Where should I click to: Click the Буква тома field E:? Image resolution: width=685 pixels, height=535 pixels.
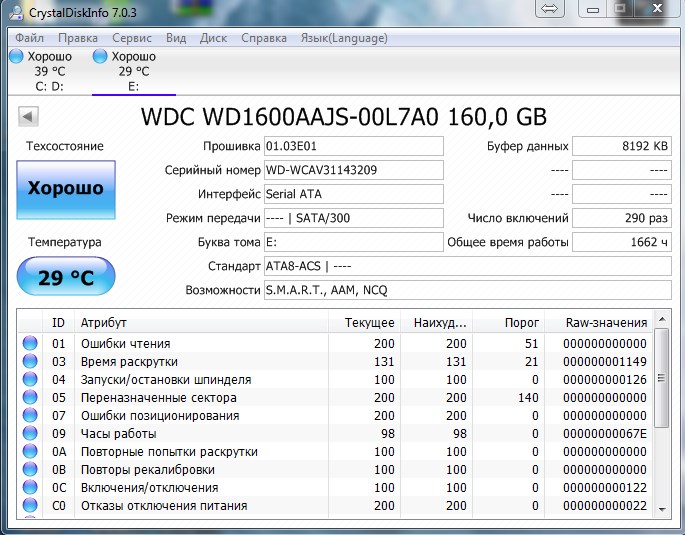pyautogui.click(x=354, y=242)
